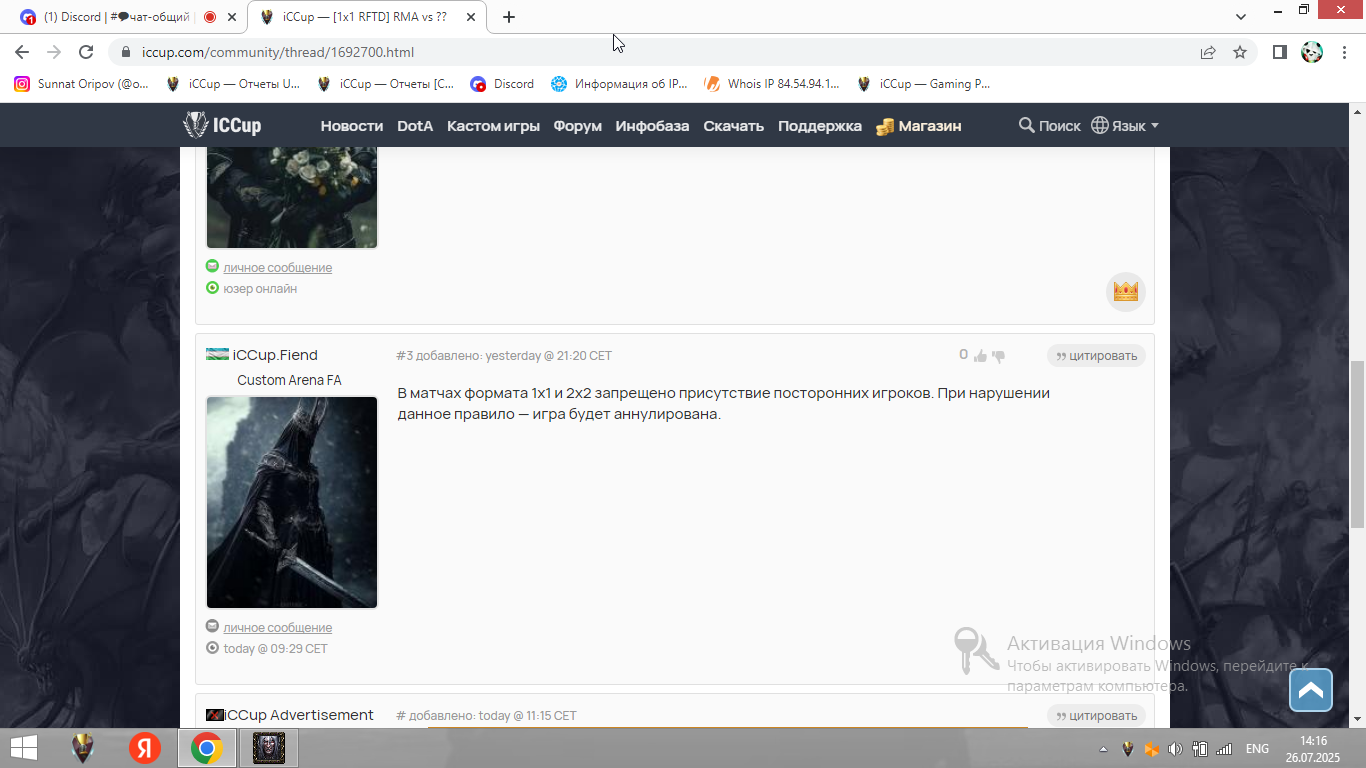Open the Инфобаза menu
Screen dimensions: 1366x768
652,126
